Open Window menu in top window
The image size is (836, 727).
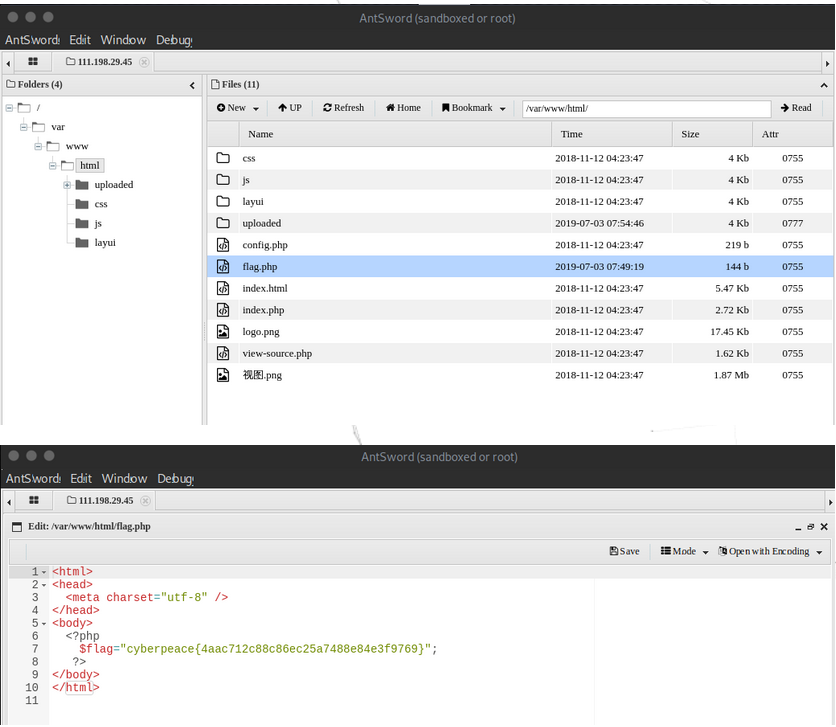[123, 40]
